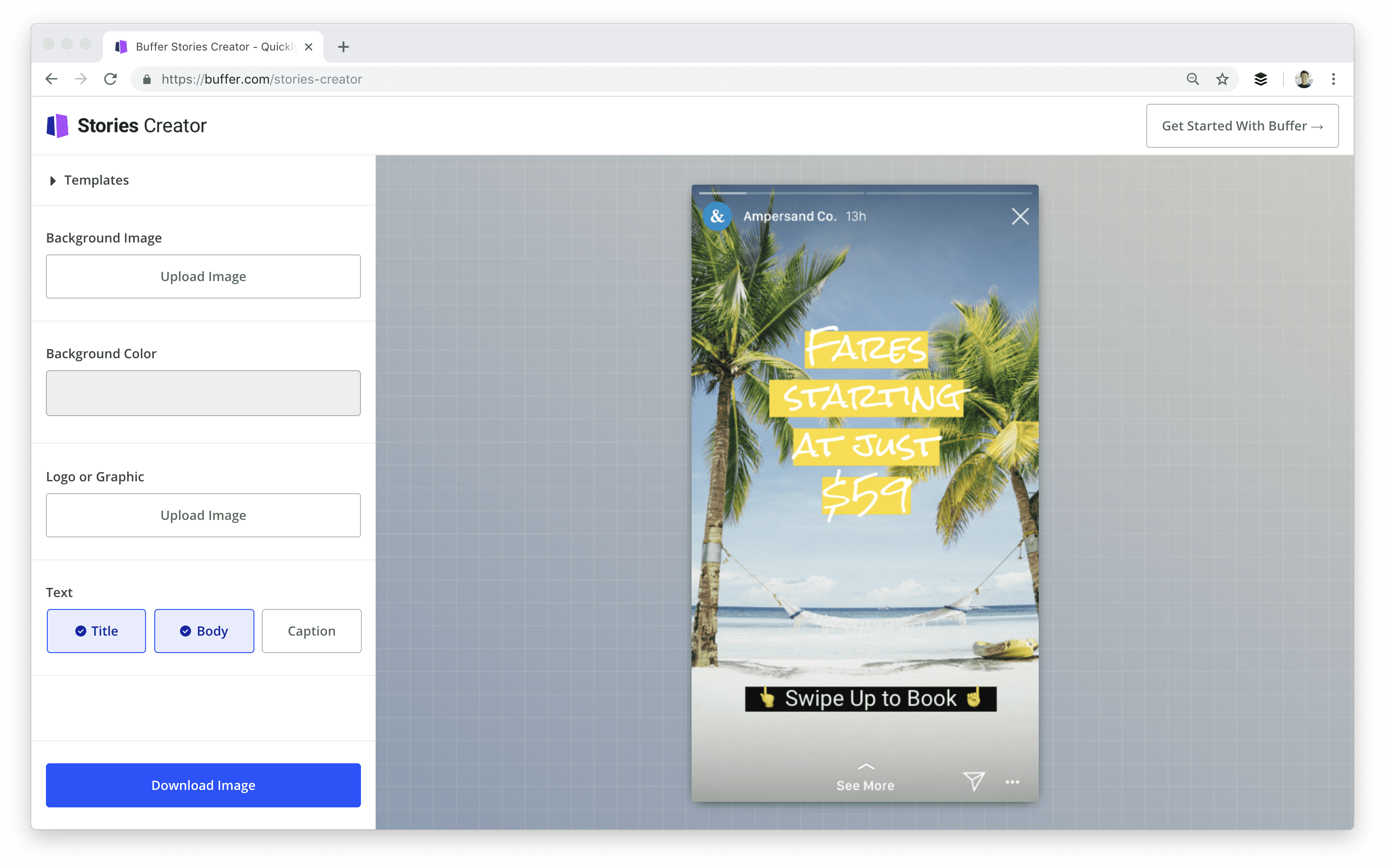
Task: Click Get Started With Buffer
Action: point(1242,126)
